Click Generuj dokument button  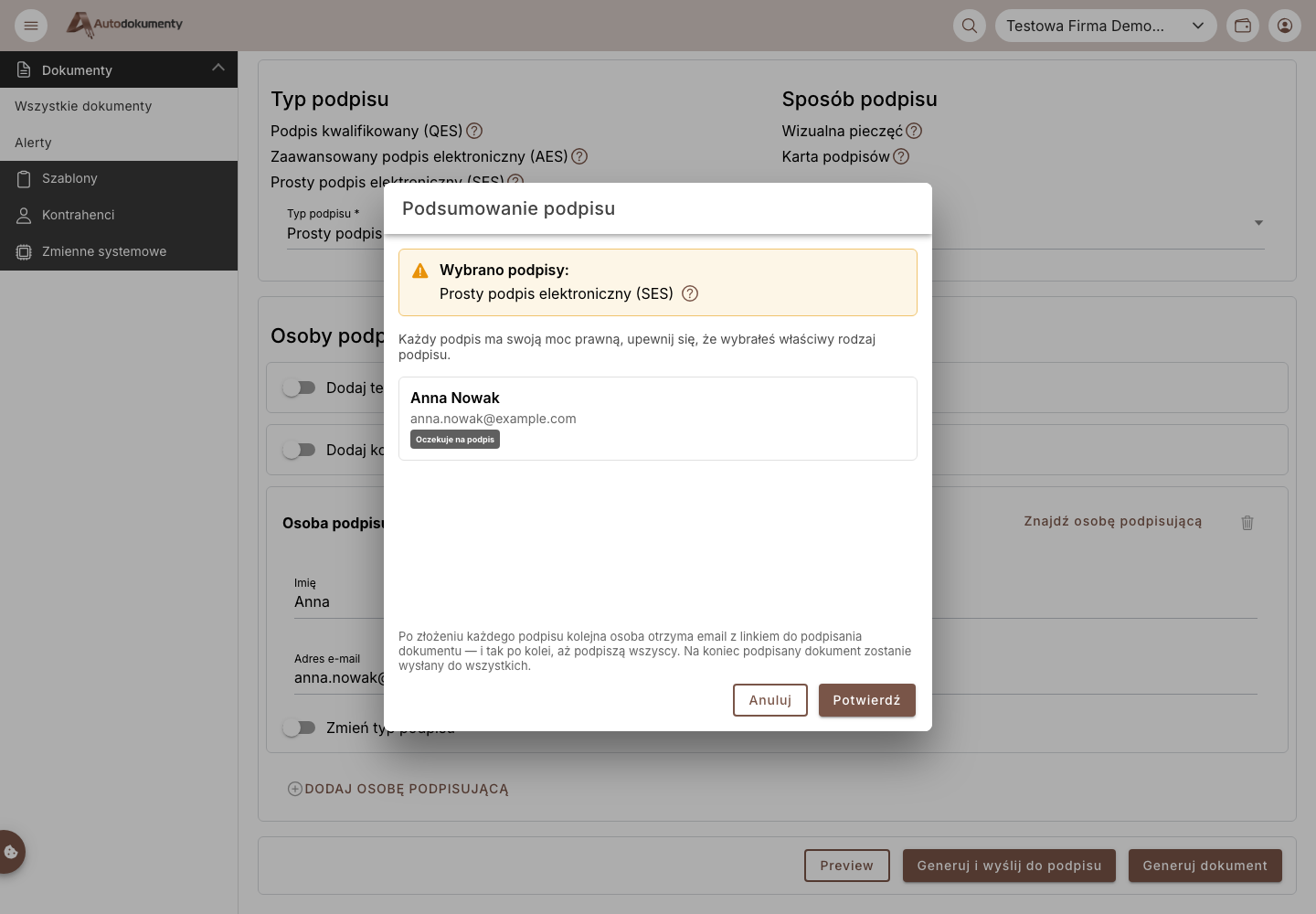tap(1205, 866)
